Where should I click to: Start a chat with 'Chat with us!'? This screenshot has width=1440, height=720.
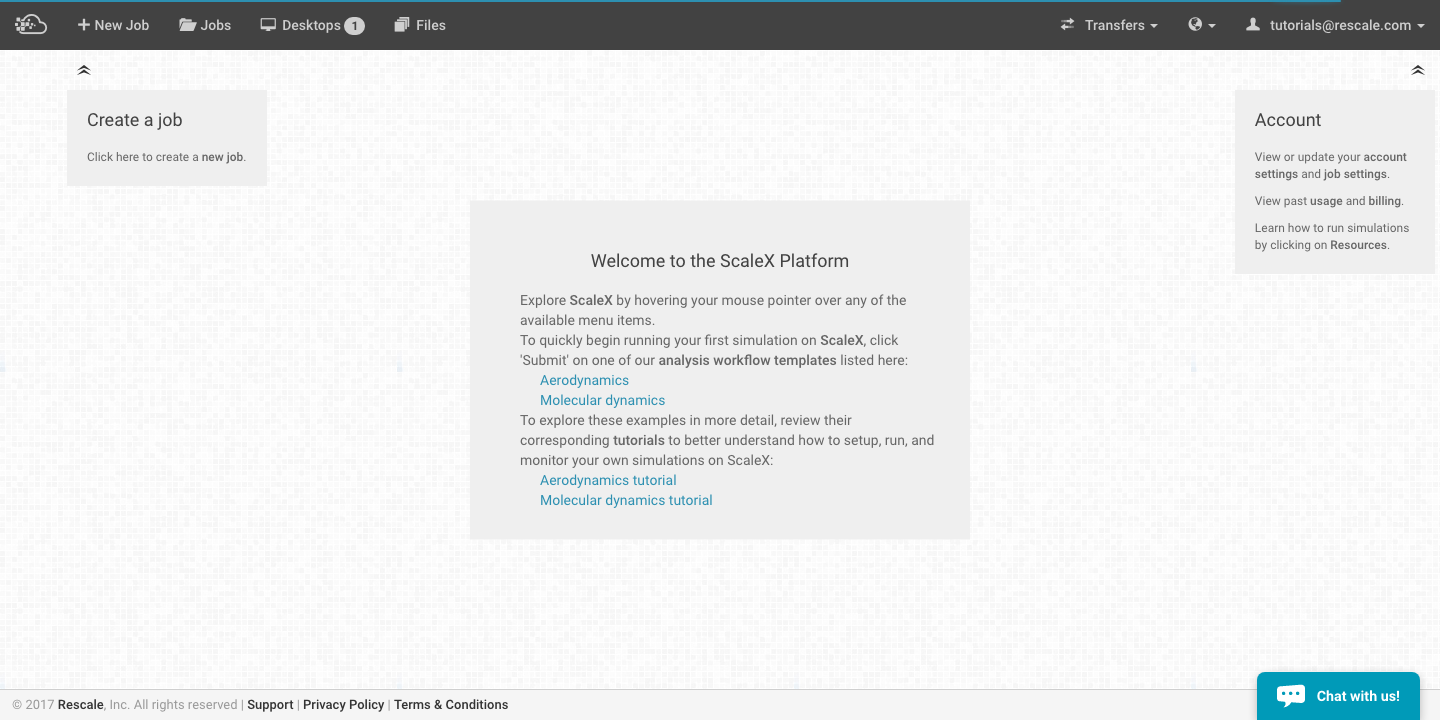coord(1338,696)
